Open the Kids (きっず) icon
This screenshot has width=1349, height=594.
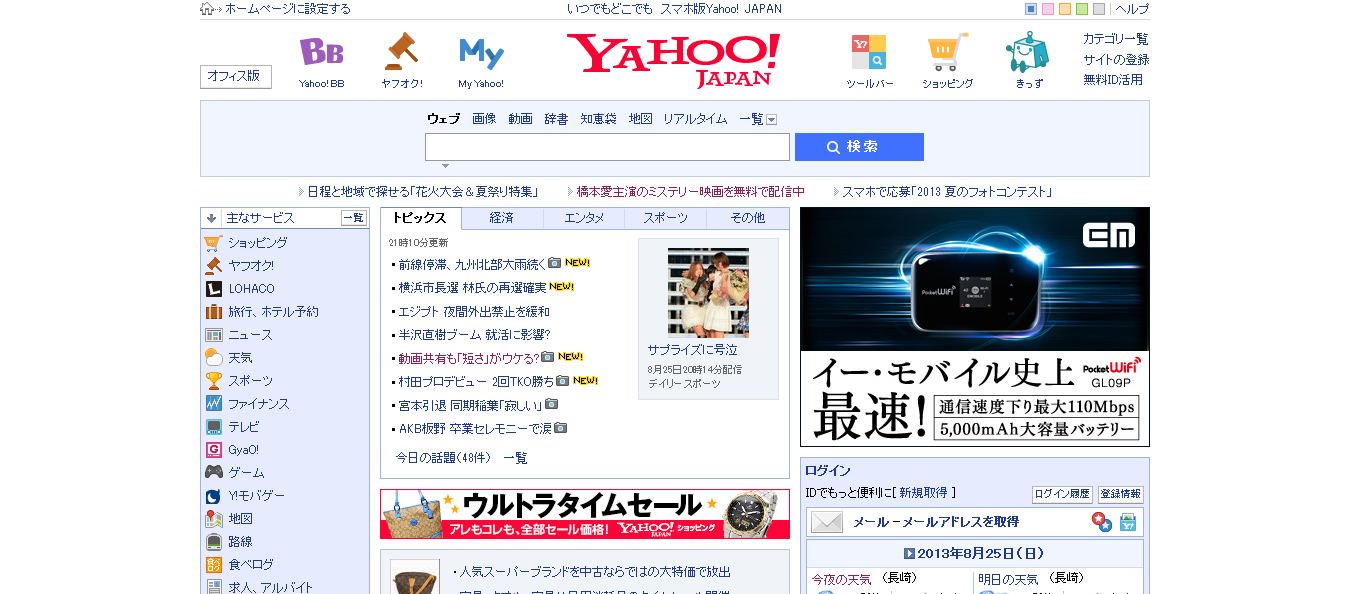point(1027,52)
